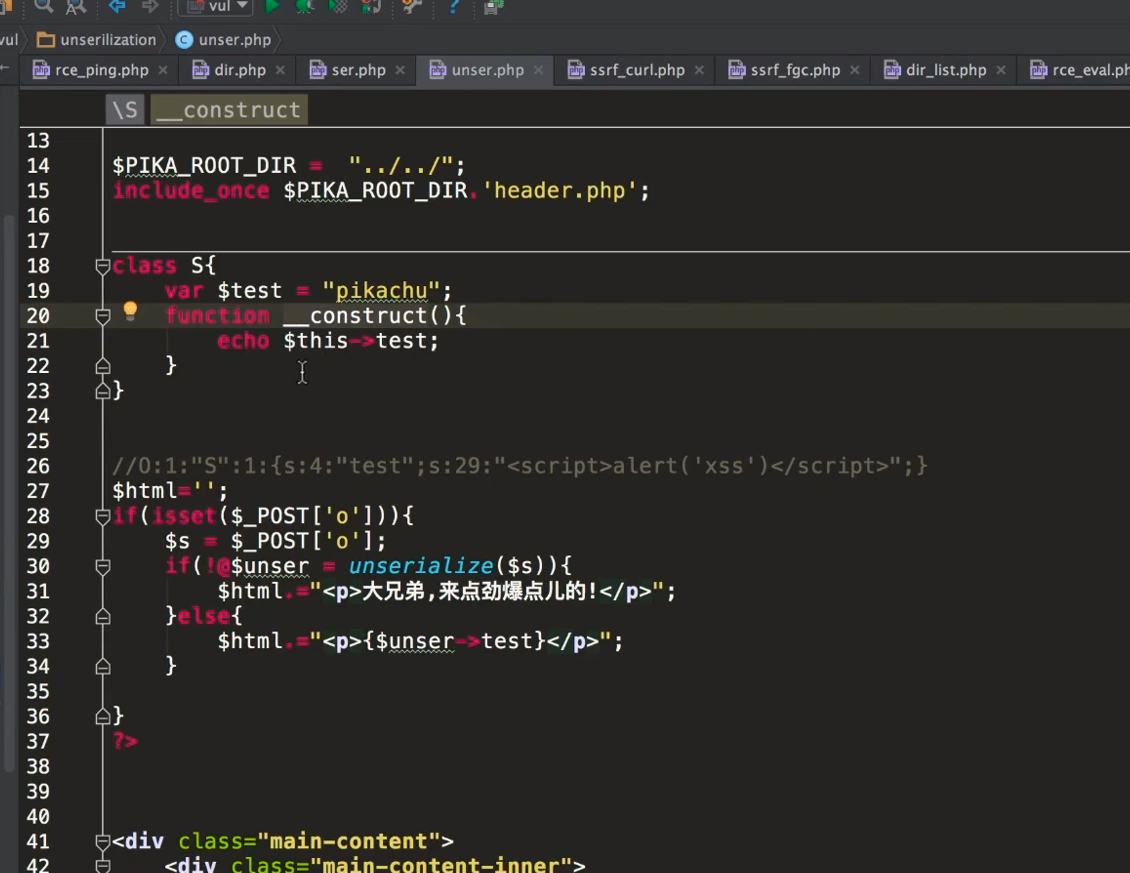Collapse the unserialize if-block on line 30

tap(103, 567)
